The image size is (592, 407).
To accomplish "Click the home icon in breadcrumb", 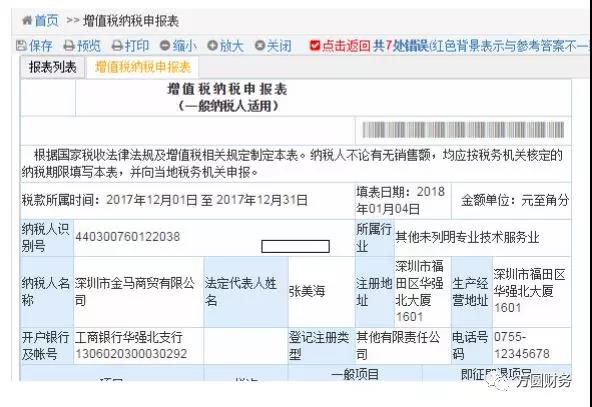I will (x=27, y=20).
